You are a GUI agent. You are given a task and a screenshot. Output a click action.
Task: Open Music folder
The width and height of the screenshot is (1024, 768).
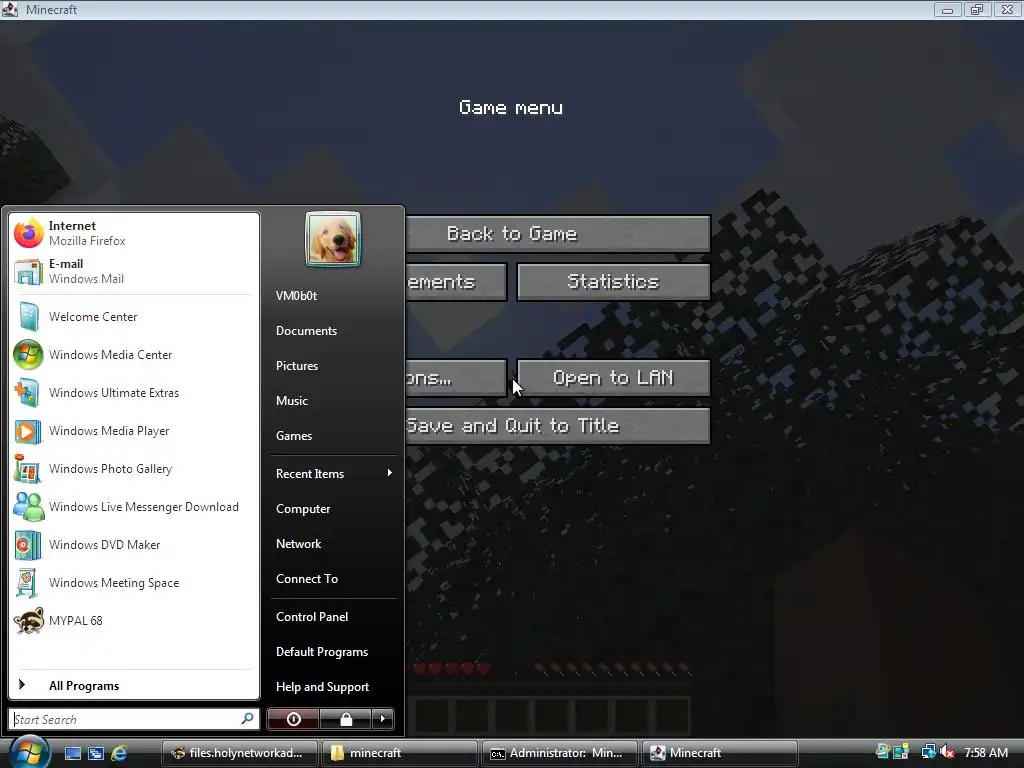[332, 400]
